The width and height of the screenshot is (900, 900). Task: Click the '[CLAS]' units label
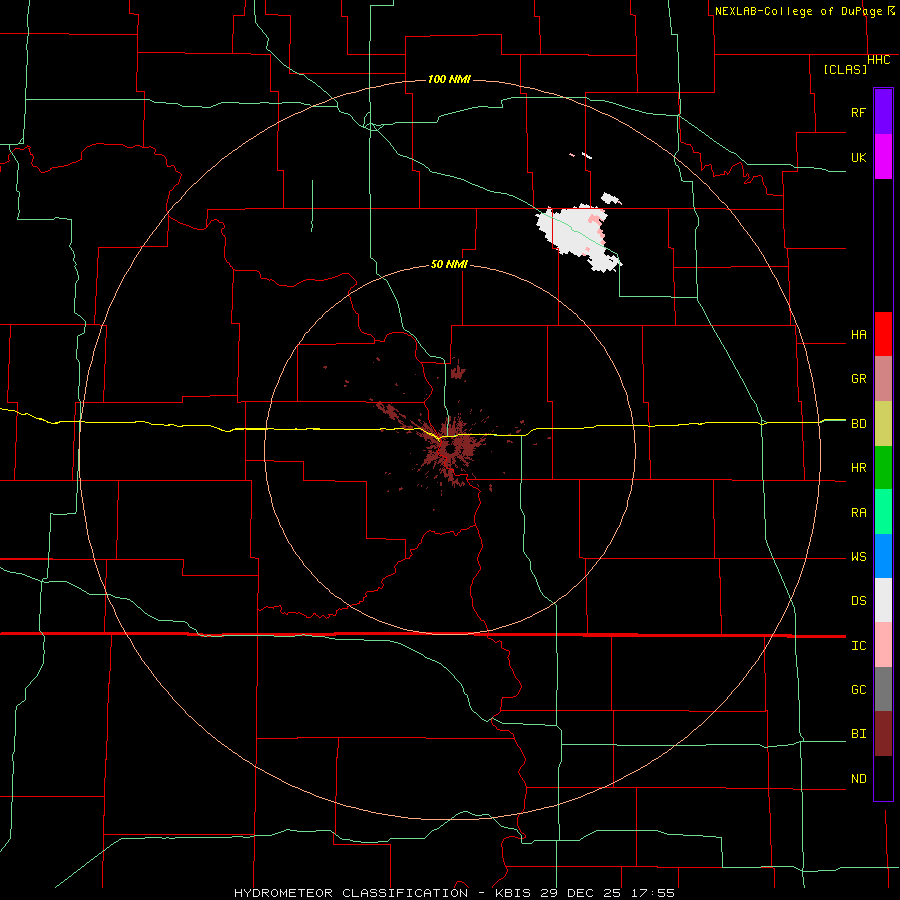[845, 69]
